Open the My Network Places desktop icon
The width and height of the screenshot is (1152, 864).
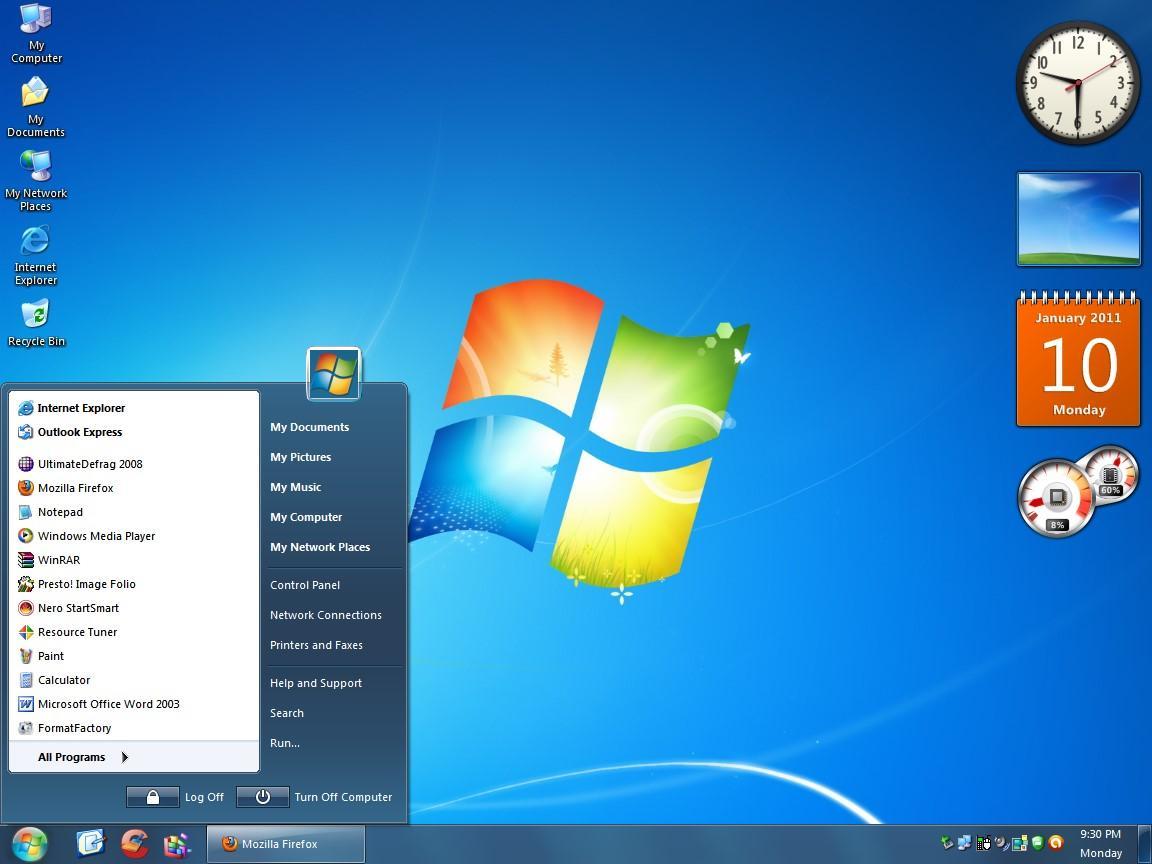(36, 167)
